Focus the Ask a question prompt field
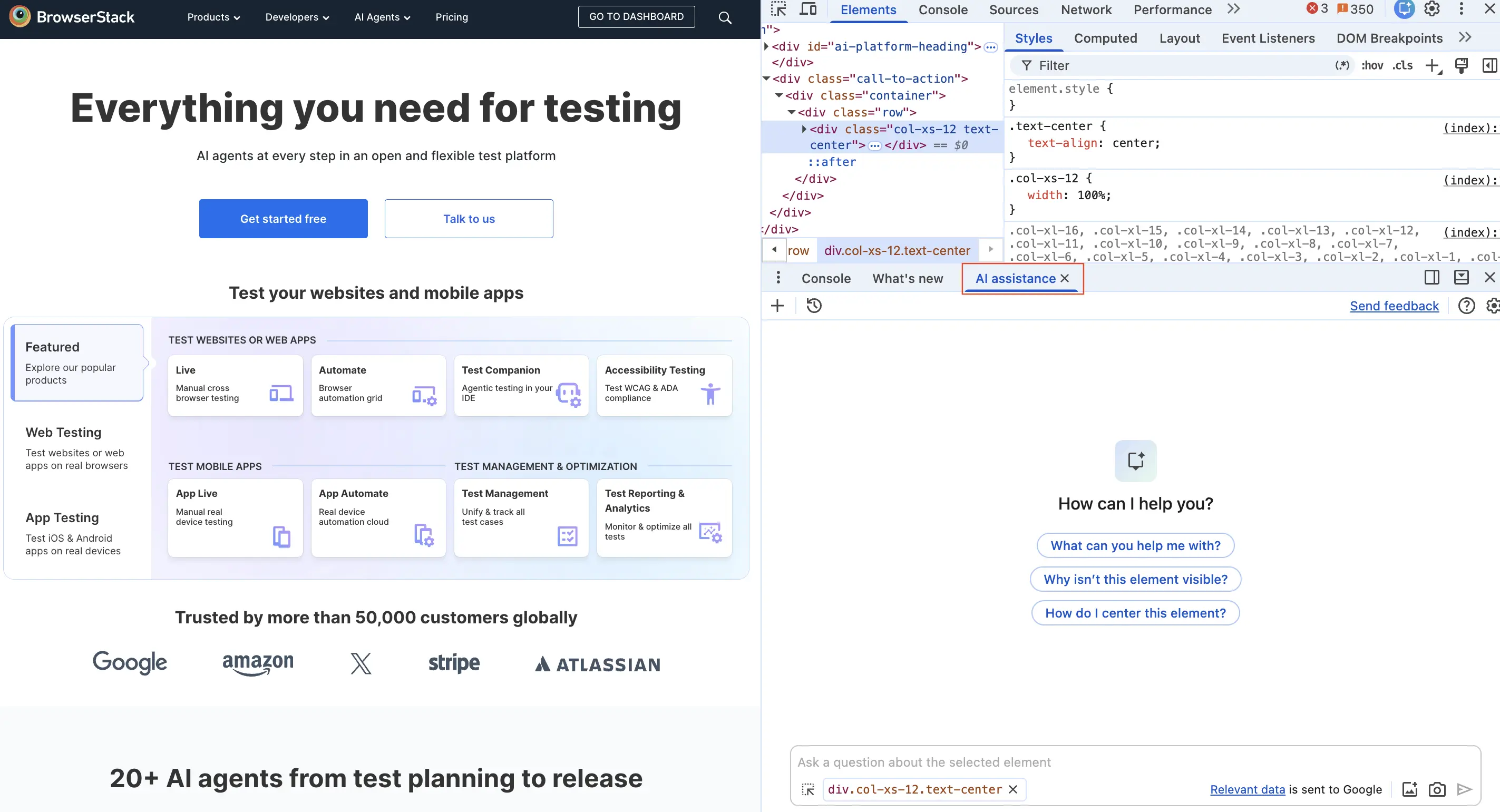 [1134, 762]
